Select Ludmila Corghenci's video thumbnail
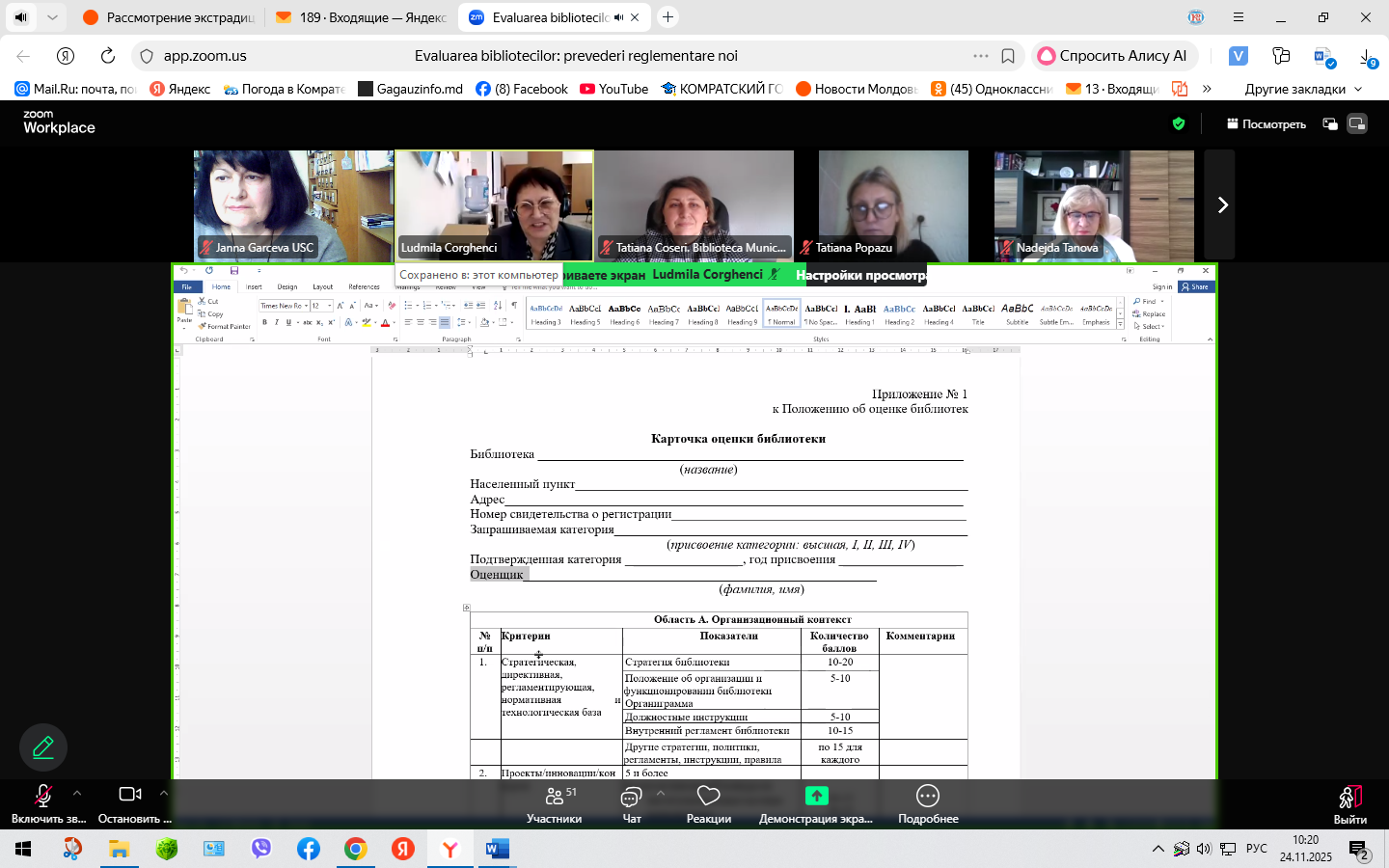This screenshot has height=868, width=1389. tap(494, 205)
